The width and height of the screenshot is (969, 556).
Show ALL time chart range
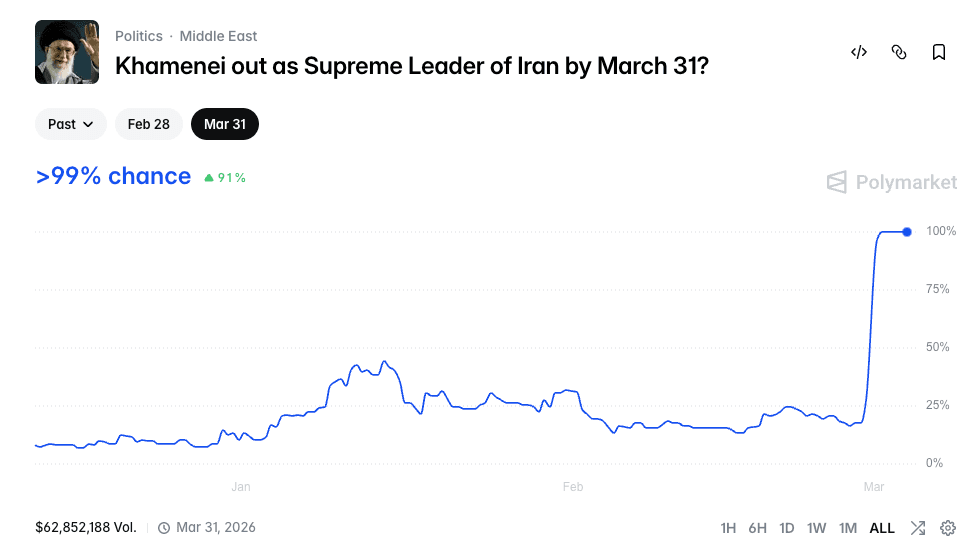coord(882,528)
